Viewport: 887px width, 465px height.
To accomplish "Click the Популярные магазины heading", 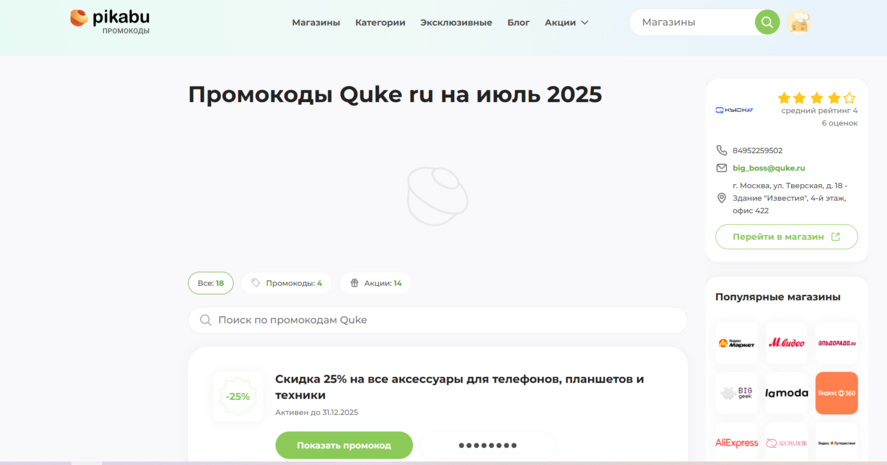I will pos(778,297).
